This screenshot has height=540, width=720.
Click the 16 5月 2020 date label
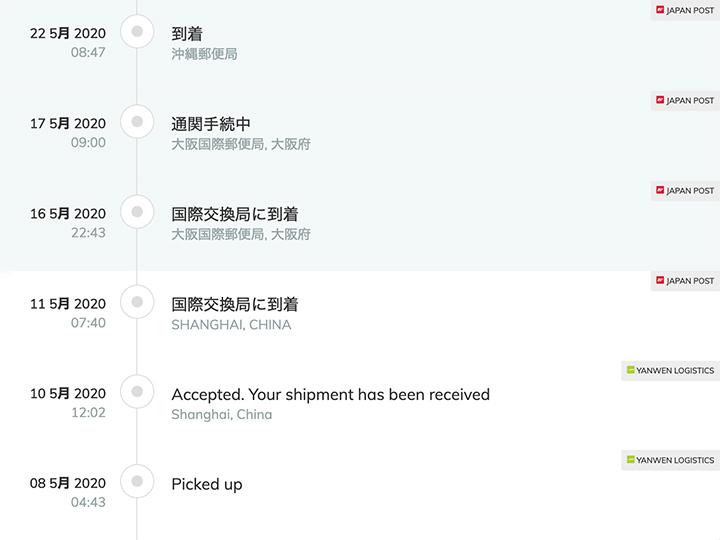pos(68,214)
